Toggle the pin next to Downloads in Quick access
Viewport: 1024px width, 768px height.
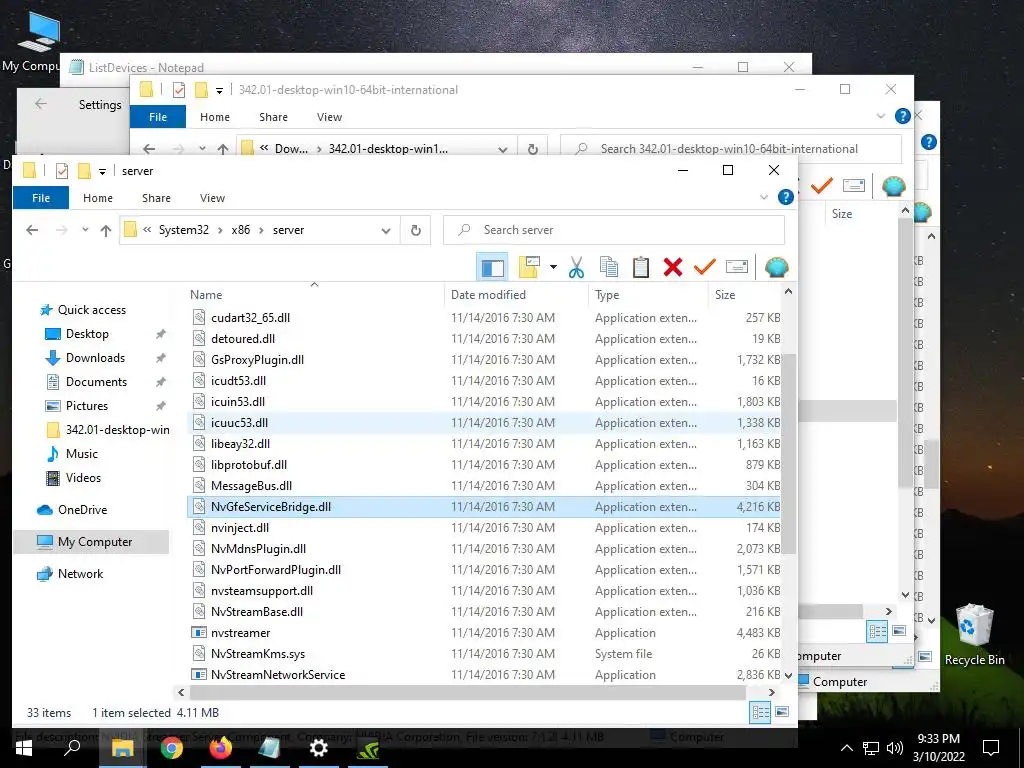[x=160, y=358]
